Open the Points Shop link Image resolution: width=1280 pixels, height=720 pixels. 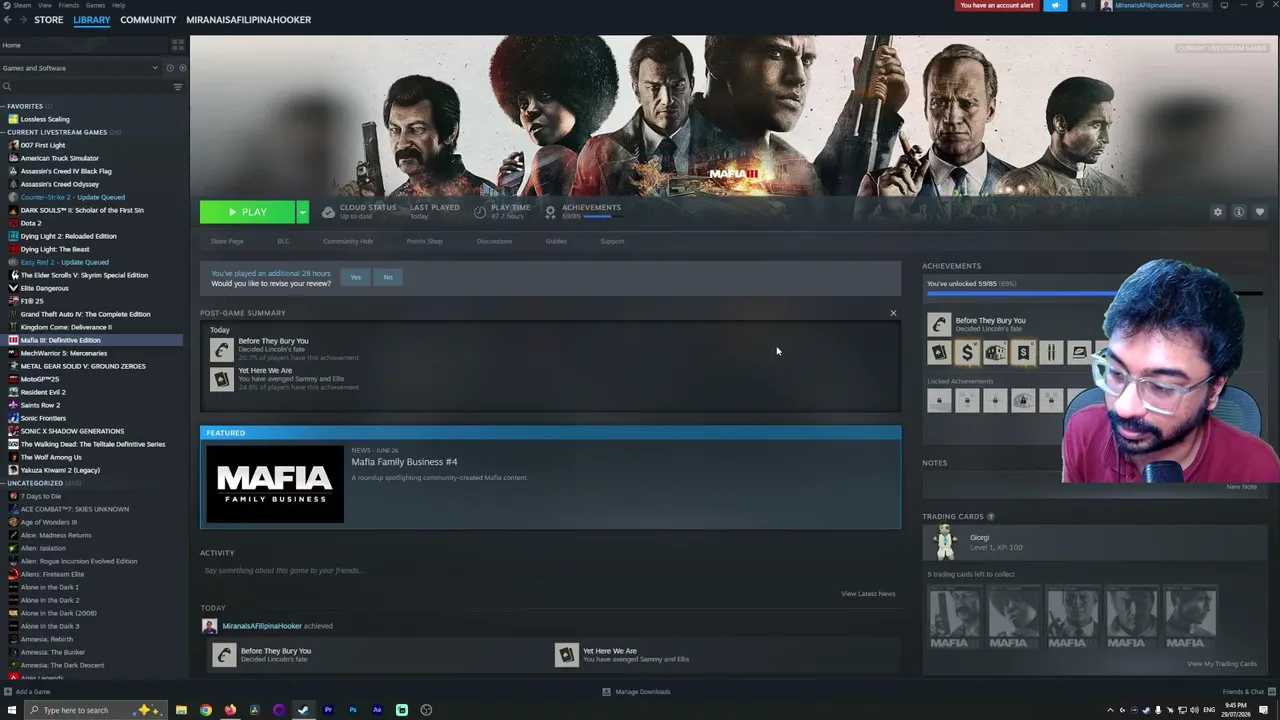coord(424,241)
